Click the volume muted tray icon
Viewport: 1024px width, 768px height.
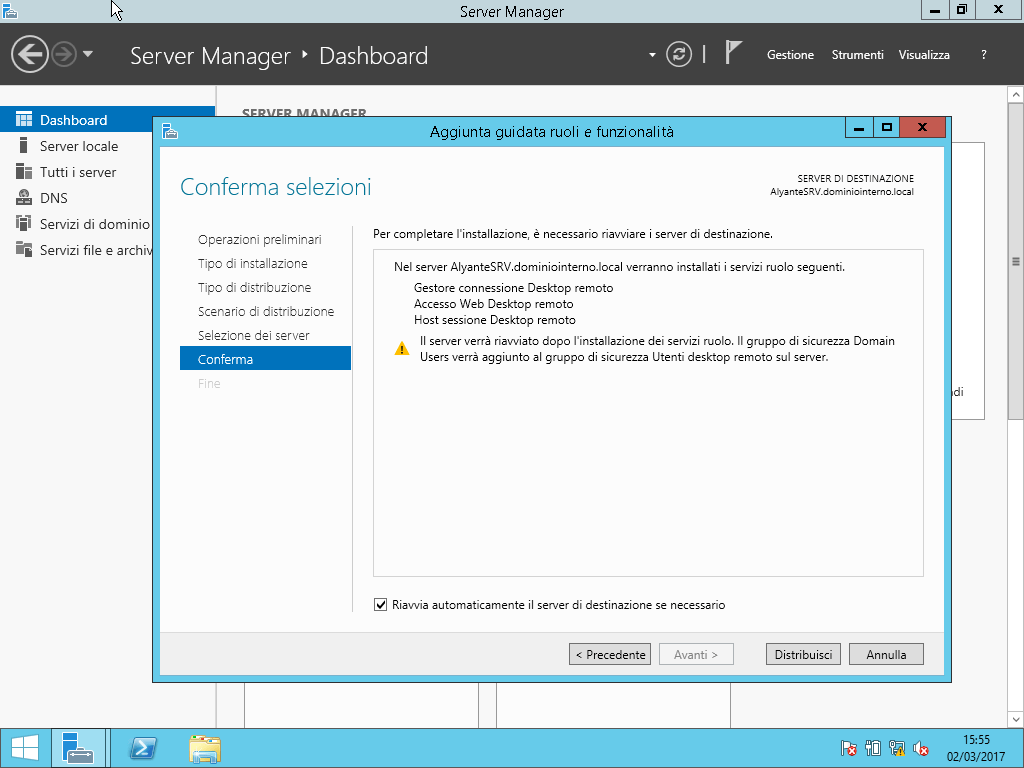click(x=921, y=748)
